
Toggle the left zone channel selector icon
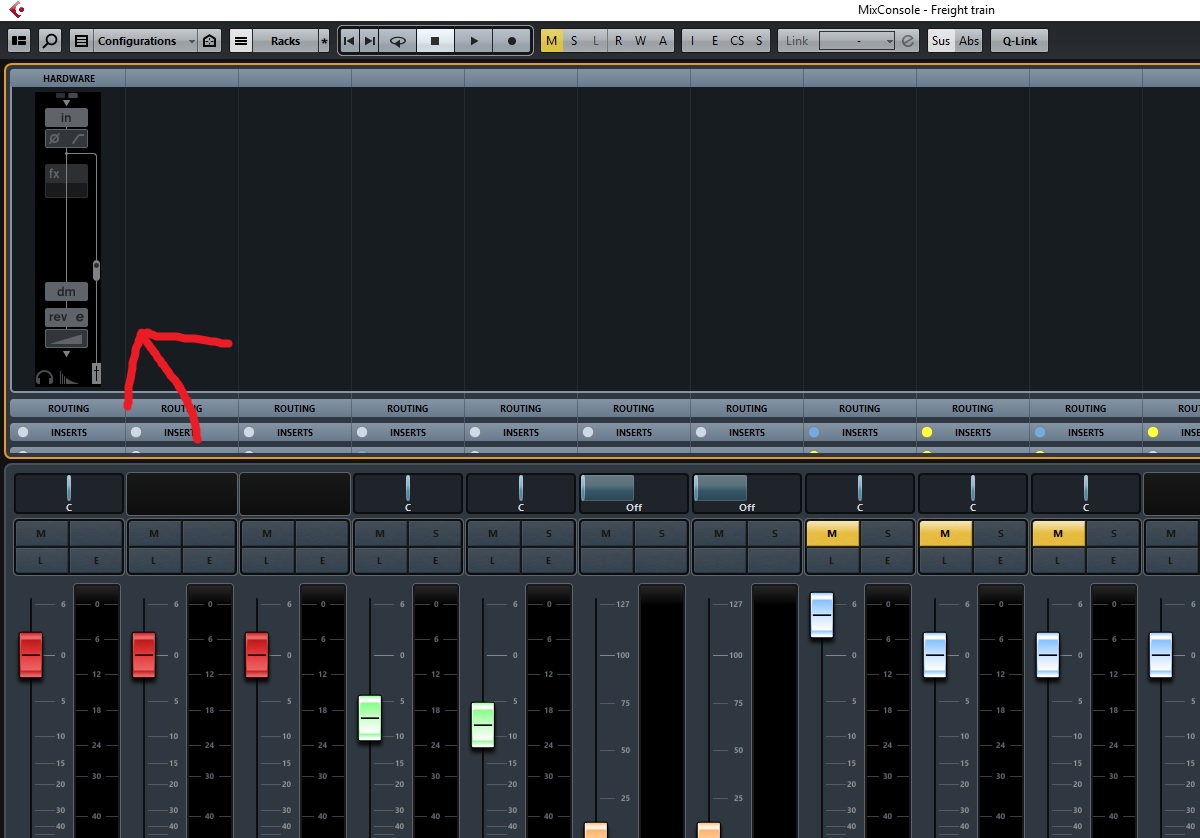point(19,41)
